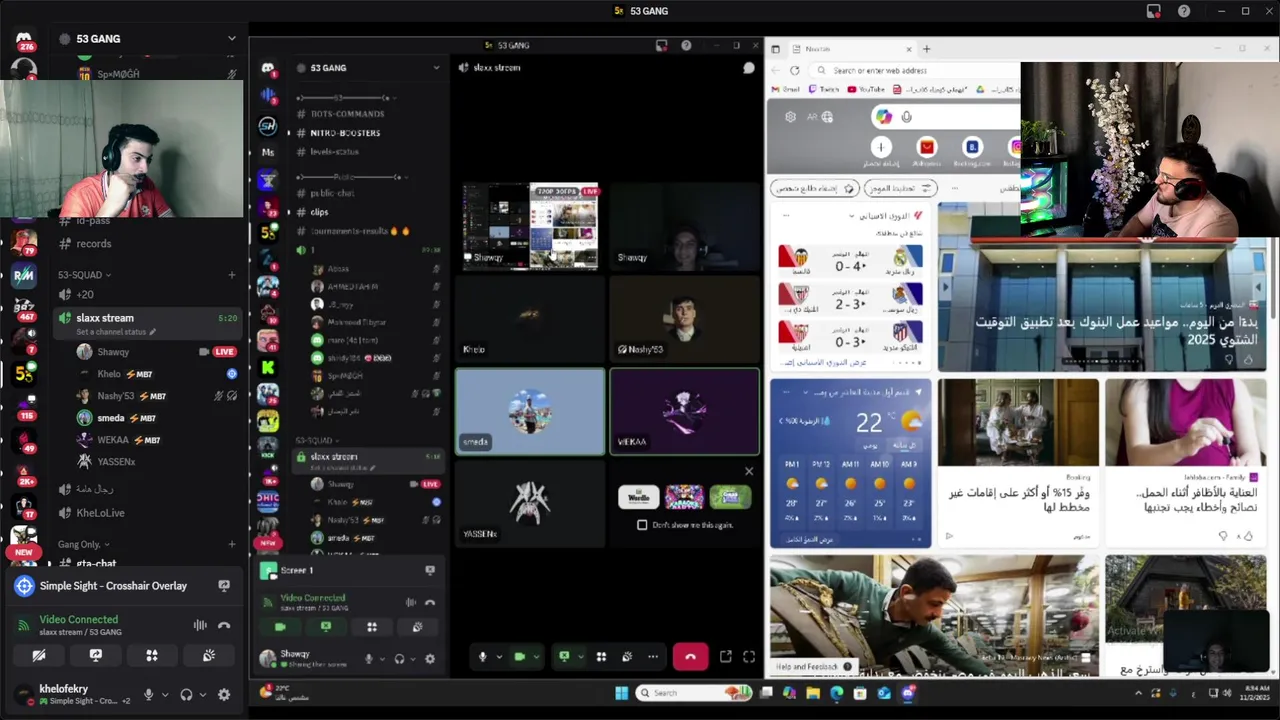Image resolution: width=1280 pixels, height=720 pixels.
Task: Toggle camera in streamed call control bar
Action: (x=519, y=657)
